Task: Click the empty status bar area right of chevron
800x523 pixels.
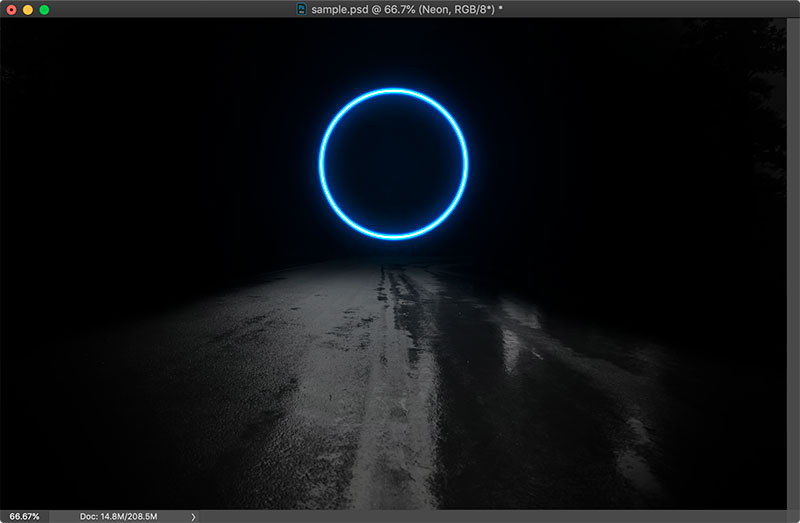Action: (500, 516)
